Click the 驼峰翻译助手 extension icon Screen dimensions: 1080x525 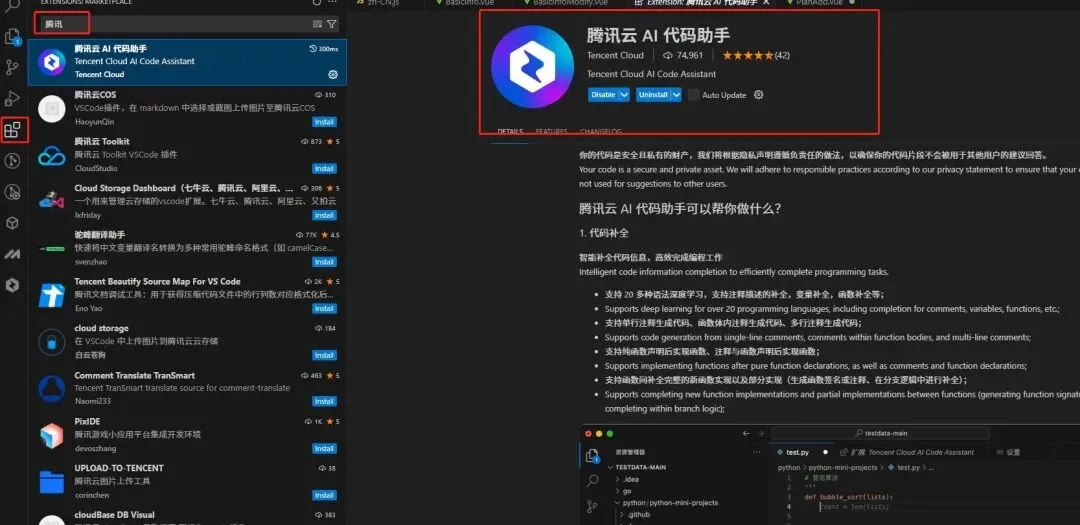point(52,249)
